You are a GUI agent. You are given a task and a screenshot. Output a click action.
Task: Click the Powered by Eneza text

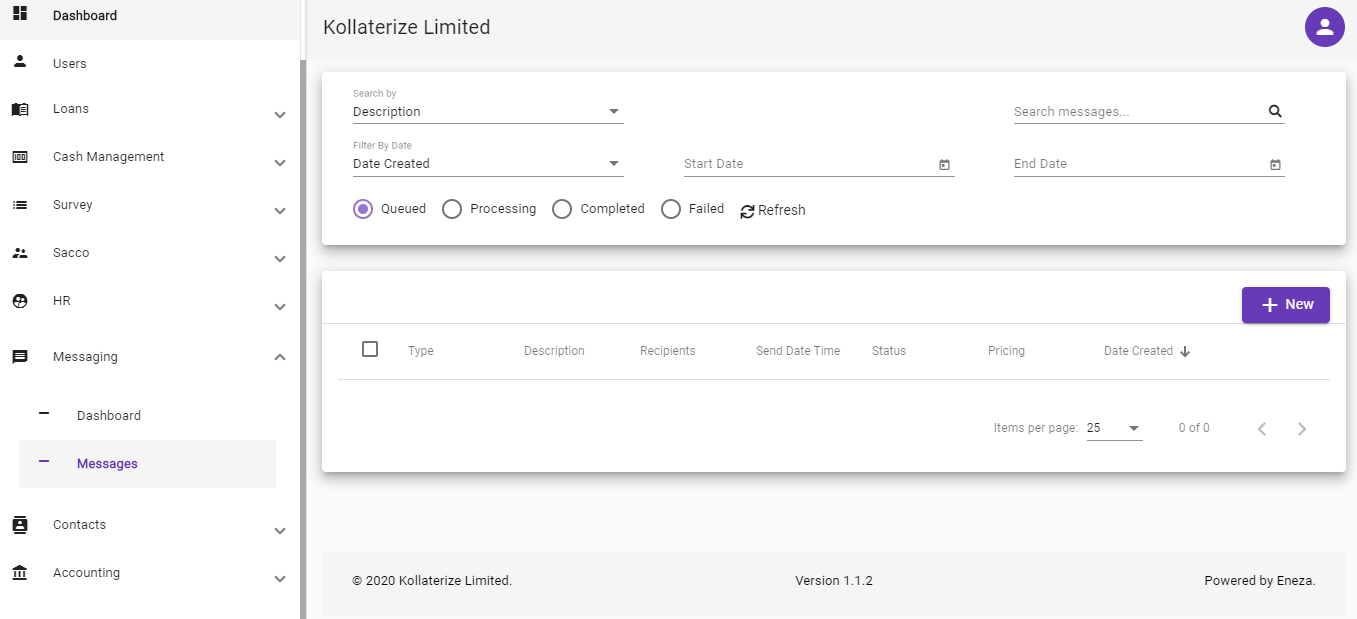1260,580
